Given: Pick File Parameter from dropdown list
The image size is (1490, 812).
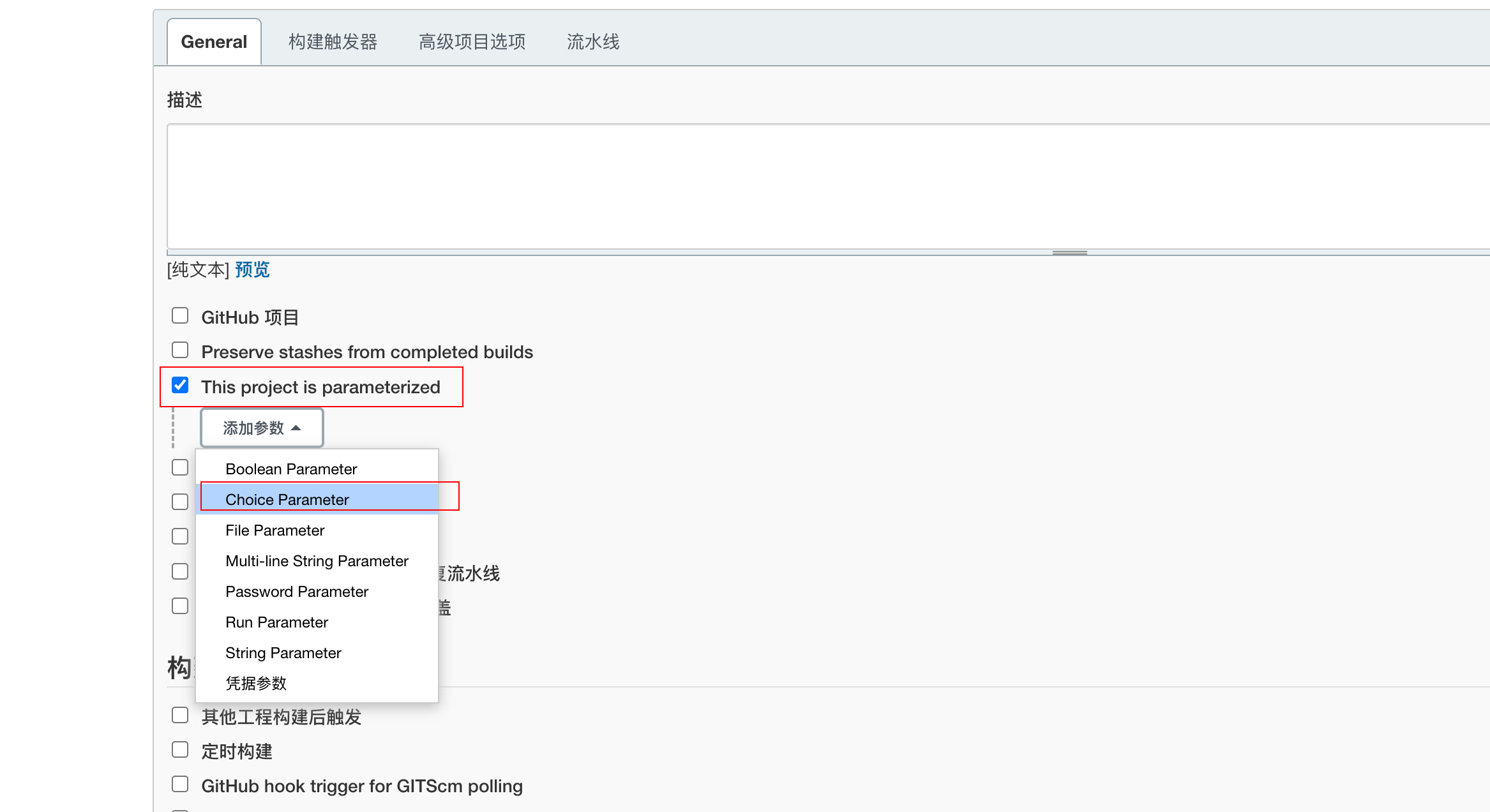Looking at the screenshot, I should tap(275, 530).
